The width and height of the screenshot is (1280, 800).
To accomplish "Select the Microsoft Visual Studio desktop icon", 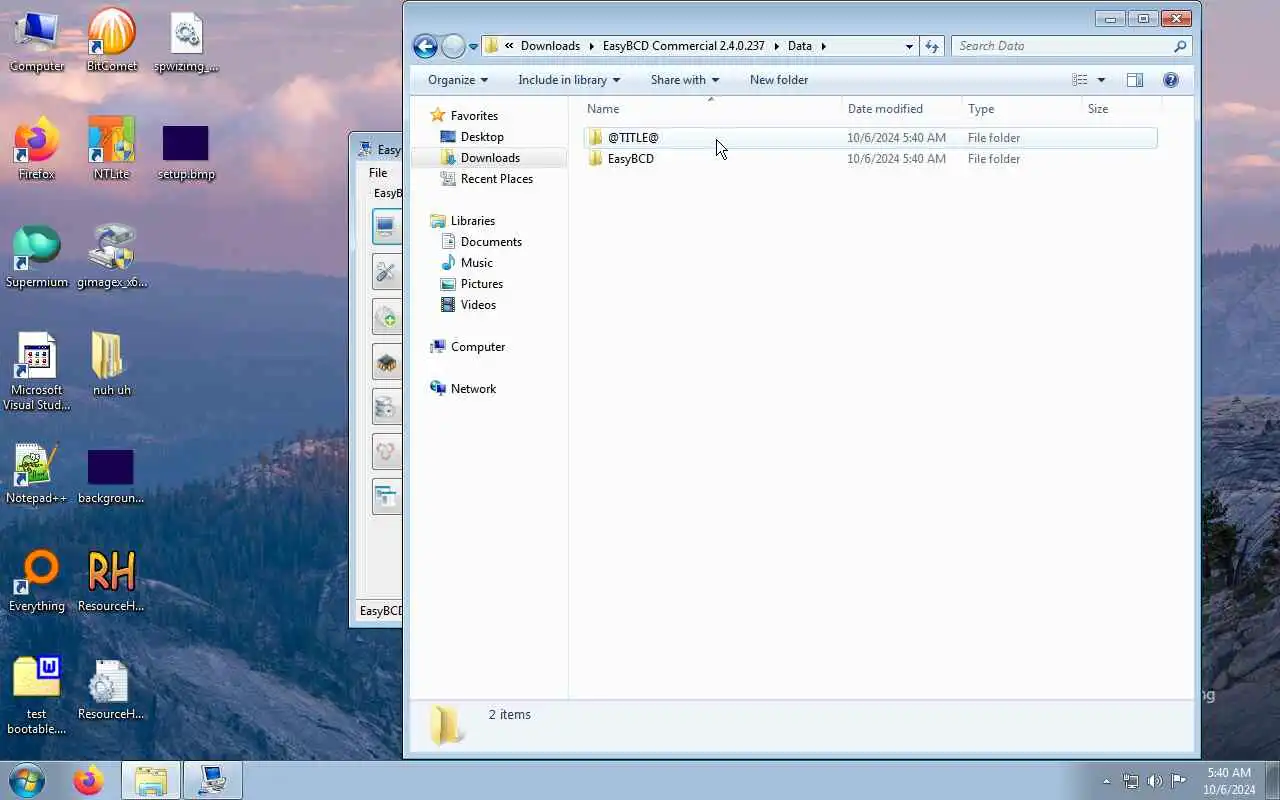I will 37,371.
